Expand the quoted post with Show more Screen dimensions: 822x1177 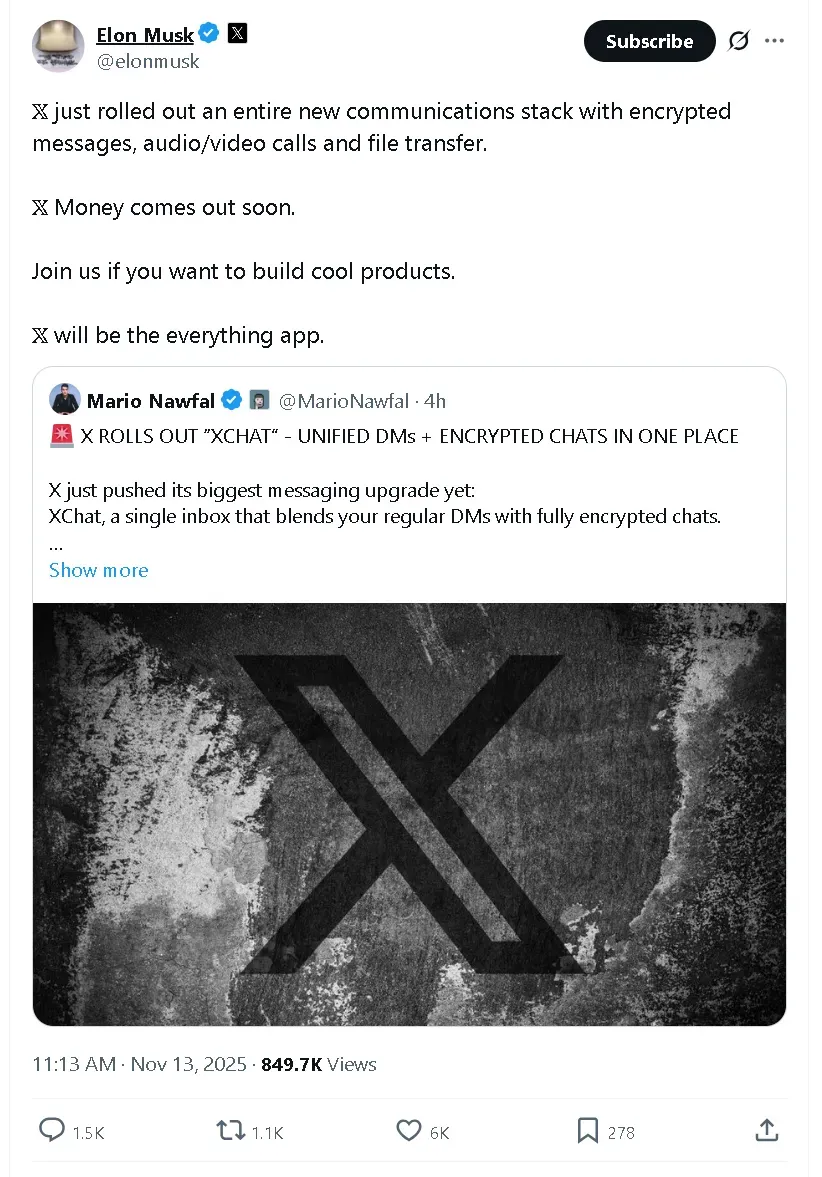pos(98,570)
